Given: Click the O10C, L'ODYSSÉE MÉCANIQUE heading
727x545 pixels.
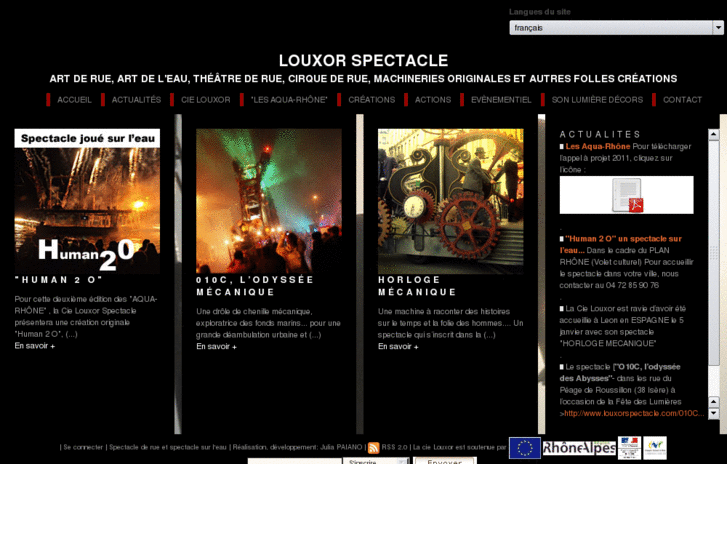Looking at the screenshot, I should [255, 286].
